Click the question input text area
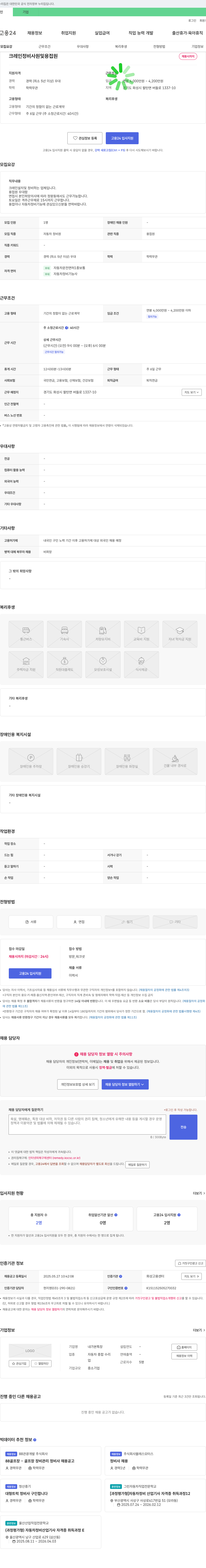This screenshot has width=206, height=1568. [x=87, y=1124]
